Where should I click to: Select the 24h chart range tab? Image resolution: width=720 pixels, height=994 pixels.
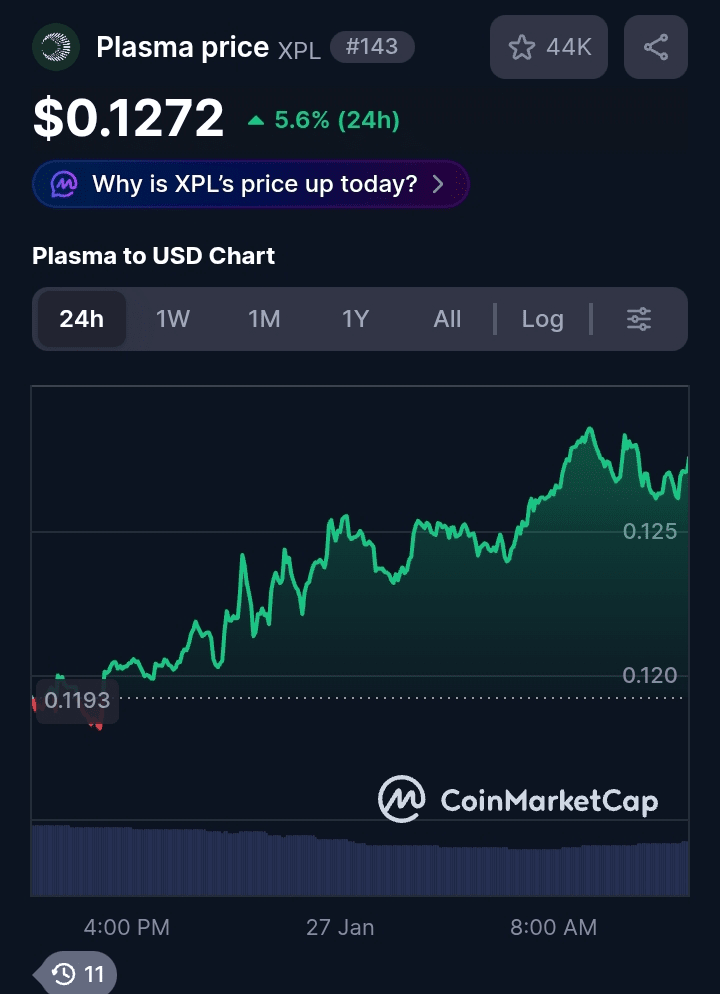(x=81, y=319)
